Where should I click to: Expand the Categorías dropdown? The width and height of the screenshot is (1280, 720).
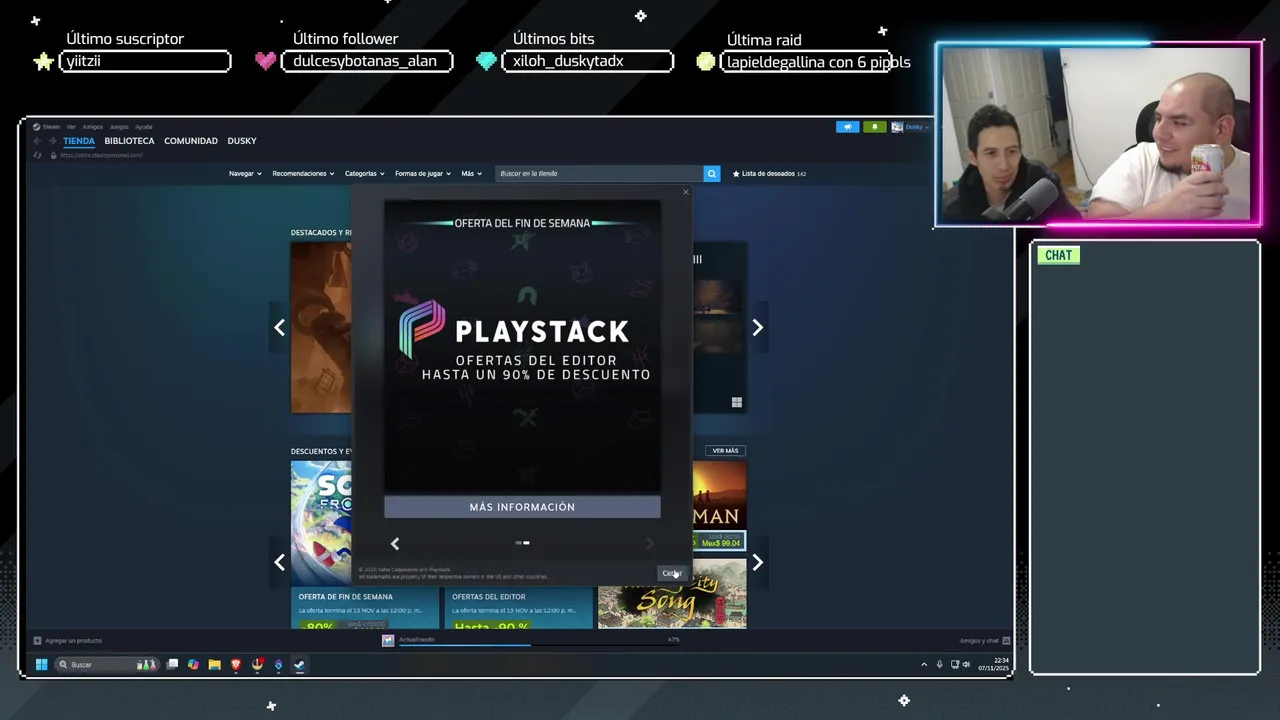pyautogui.click(x=364, y=174)
